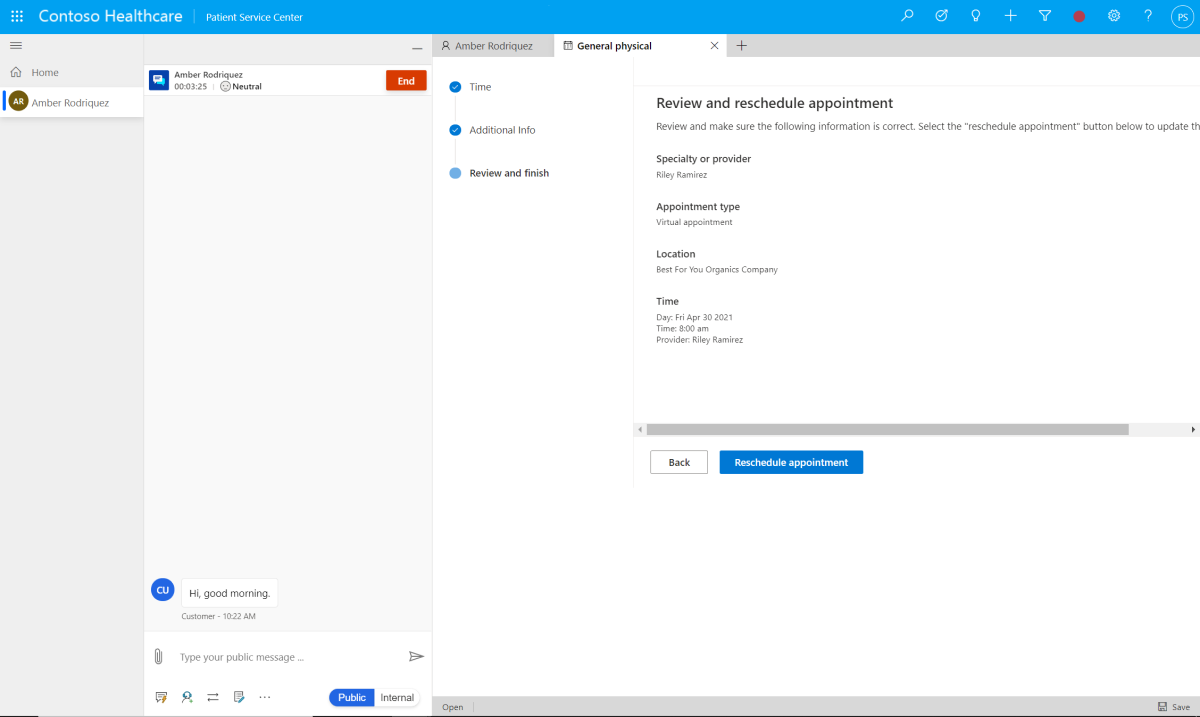The height and width of the screenshot is (717, 1200).
Task: Open quick replies icon
Action: 161,697
